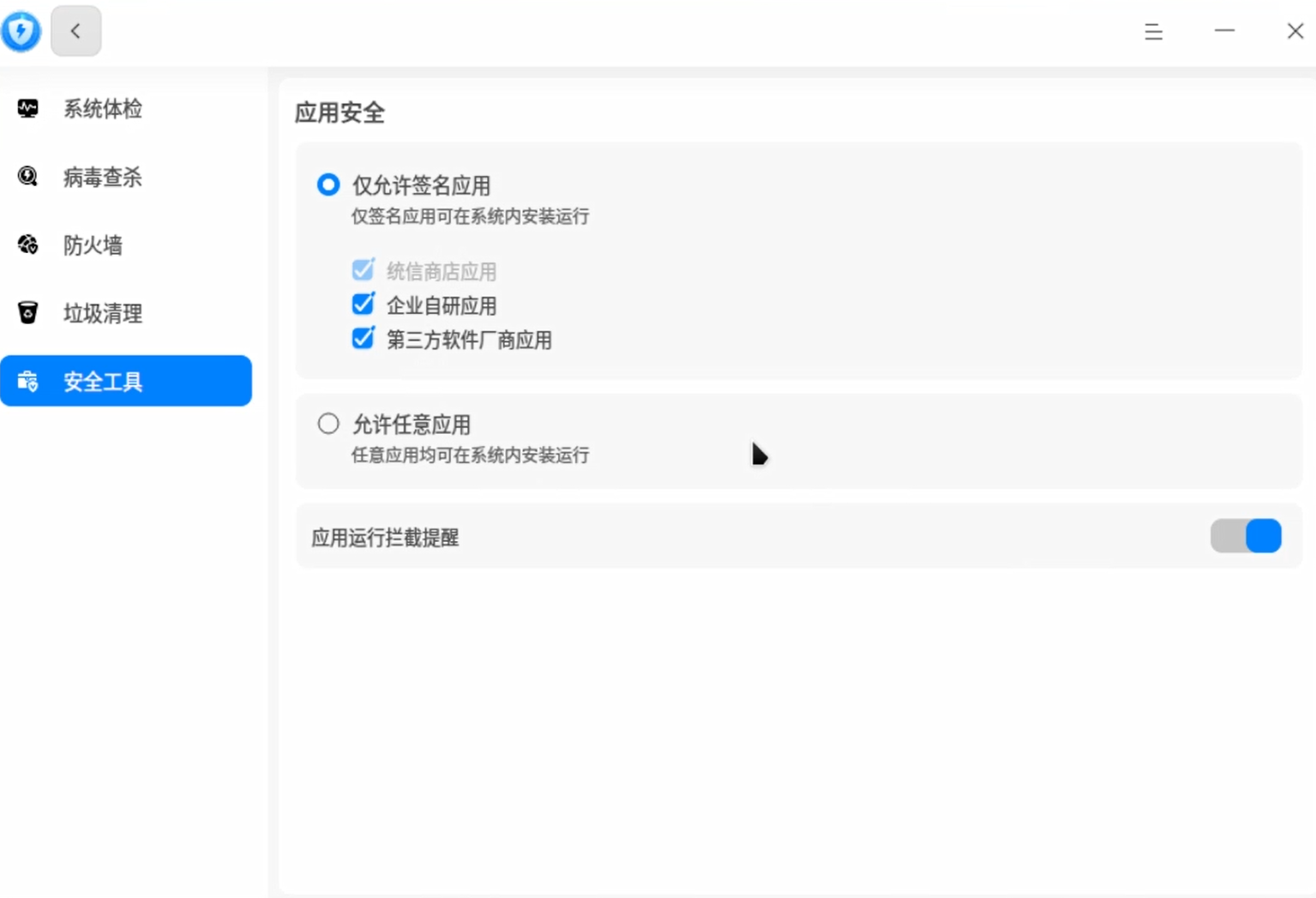Click the 病毒查杀 magnifier icon
This screenshot has height=898, width=1316.
[x=27, y=177]
